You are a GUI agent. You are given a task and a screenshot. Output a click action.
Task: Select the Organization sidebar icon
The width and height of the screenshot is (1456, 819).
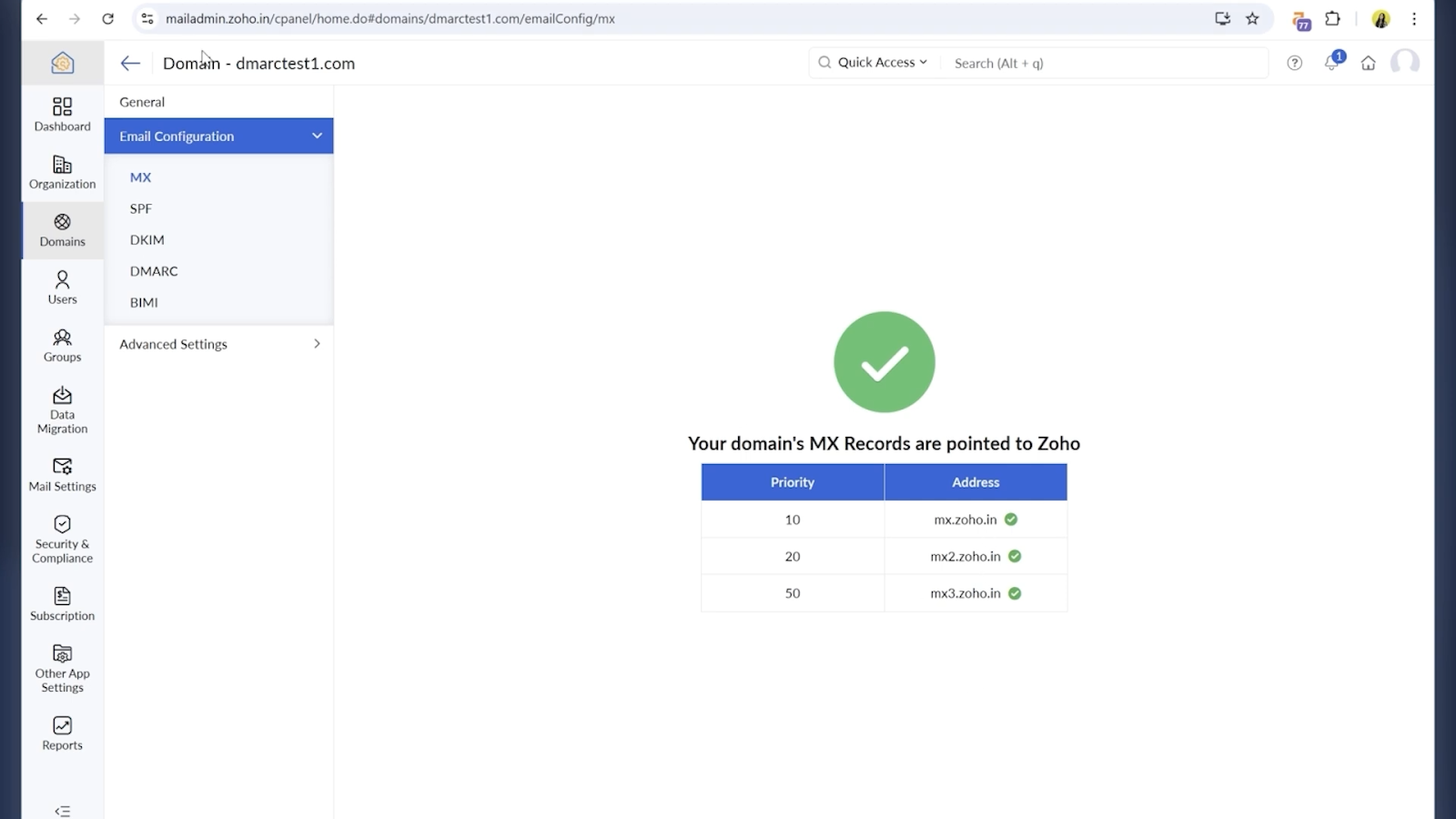[61, 172]
